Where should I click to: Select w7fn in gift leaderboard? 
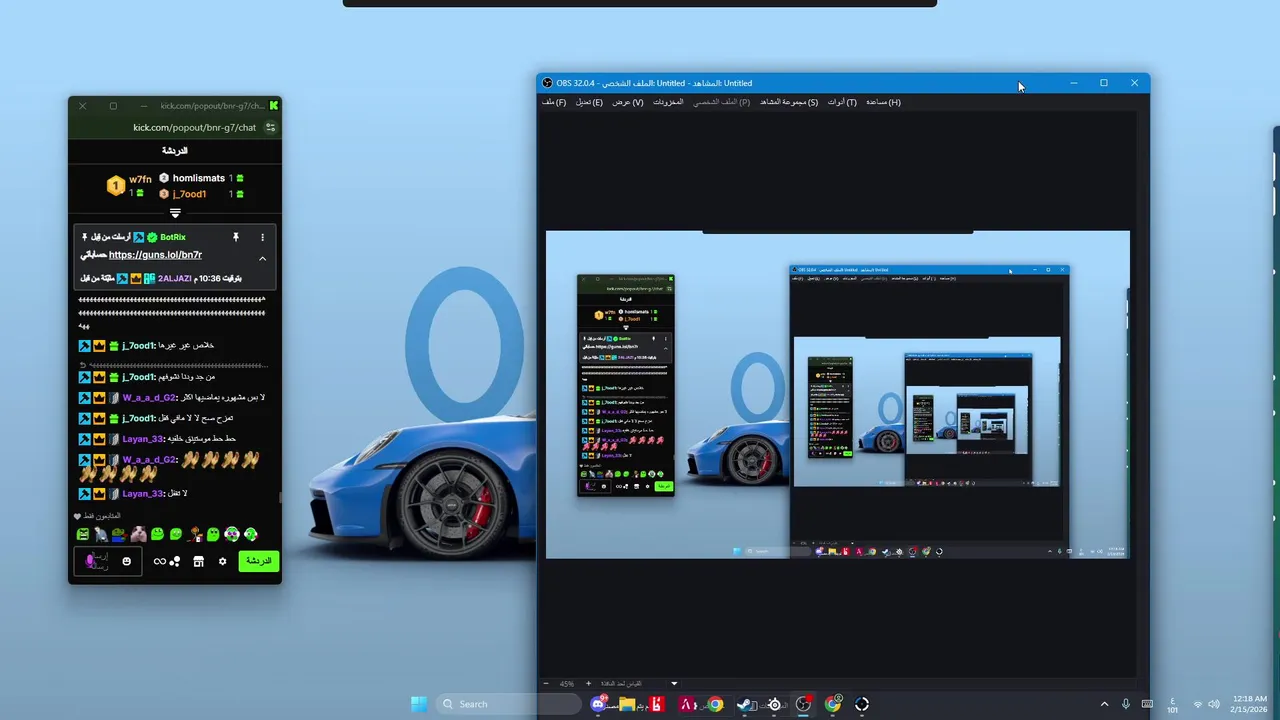pyautogui.click(x=140, y=180)
